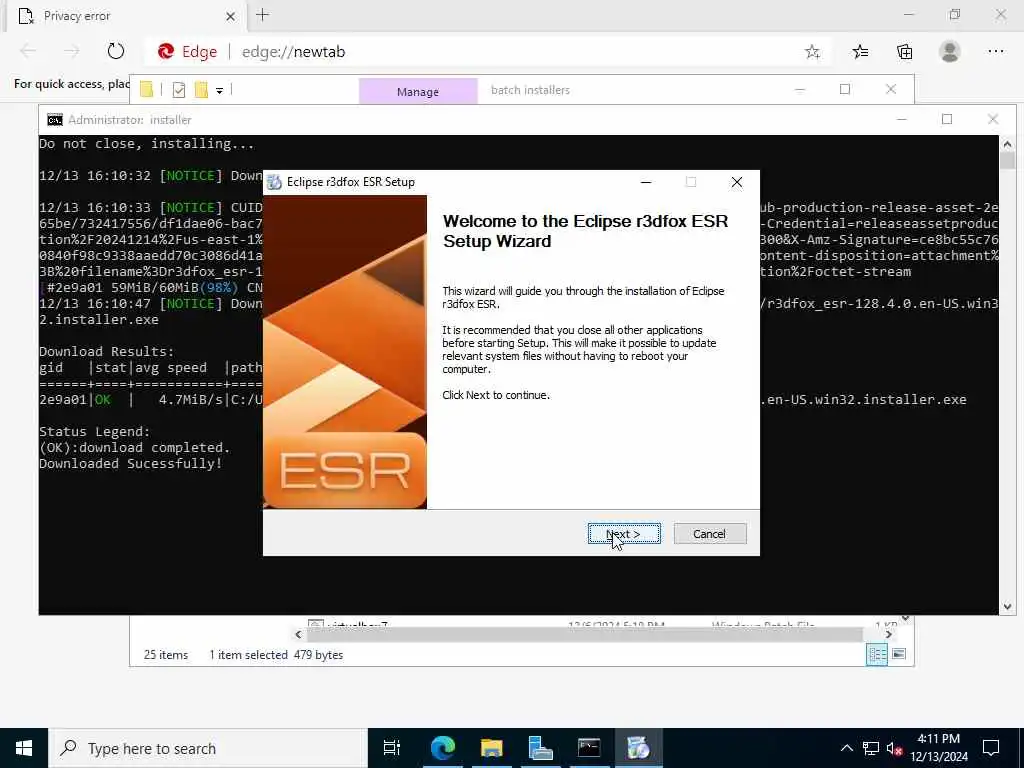Open Edge Settings and more menu
The height and width of the screenshot is (768, 1024).
(x=995, y=52)
